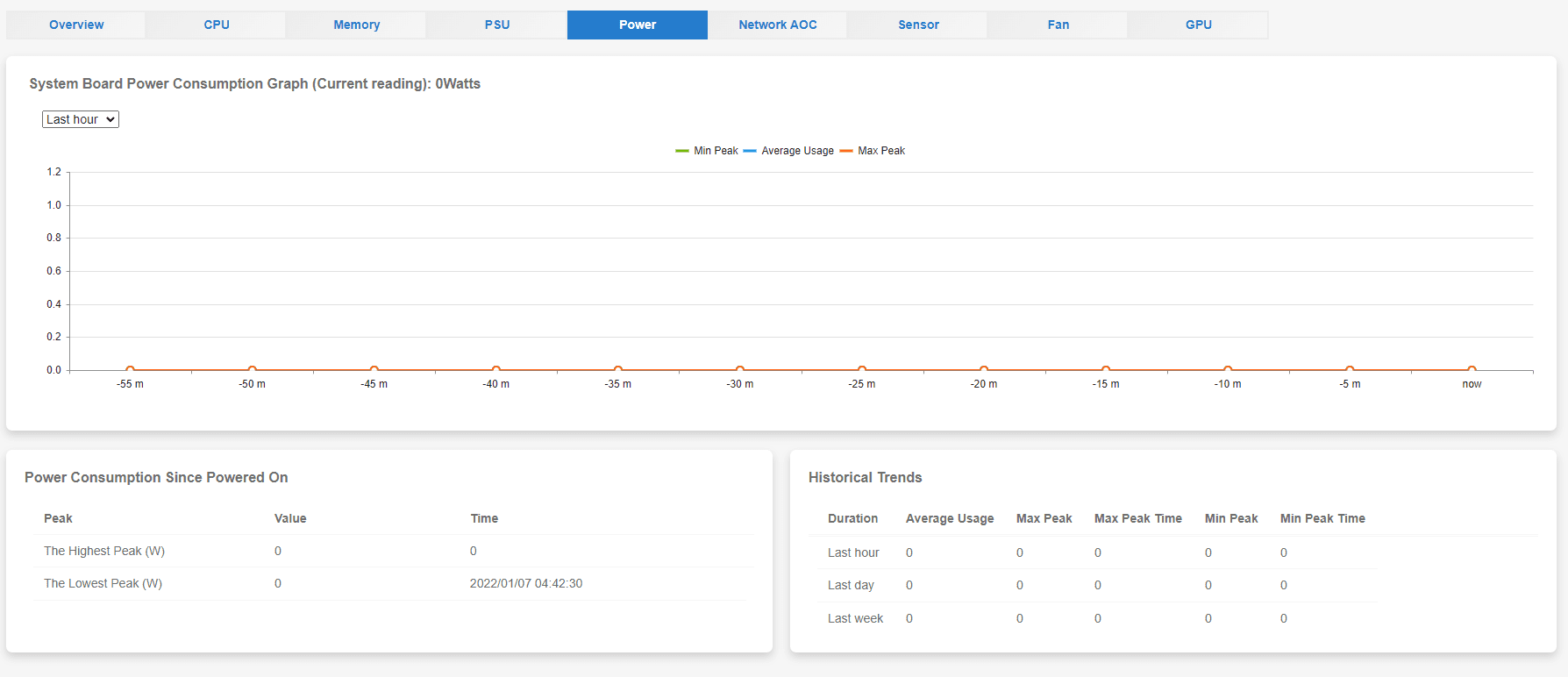Screen dimensions: 1568x677
Task: Go to the Memory tab
Action: coord(357,25)
